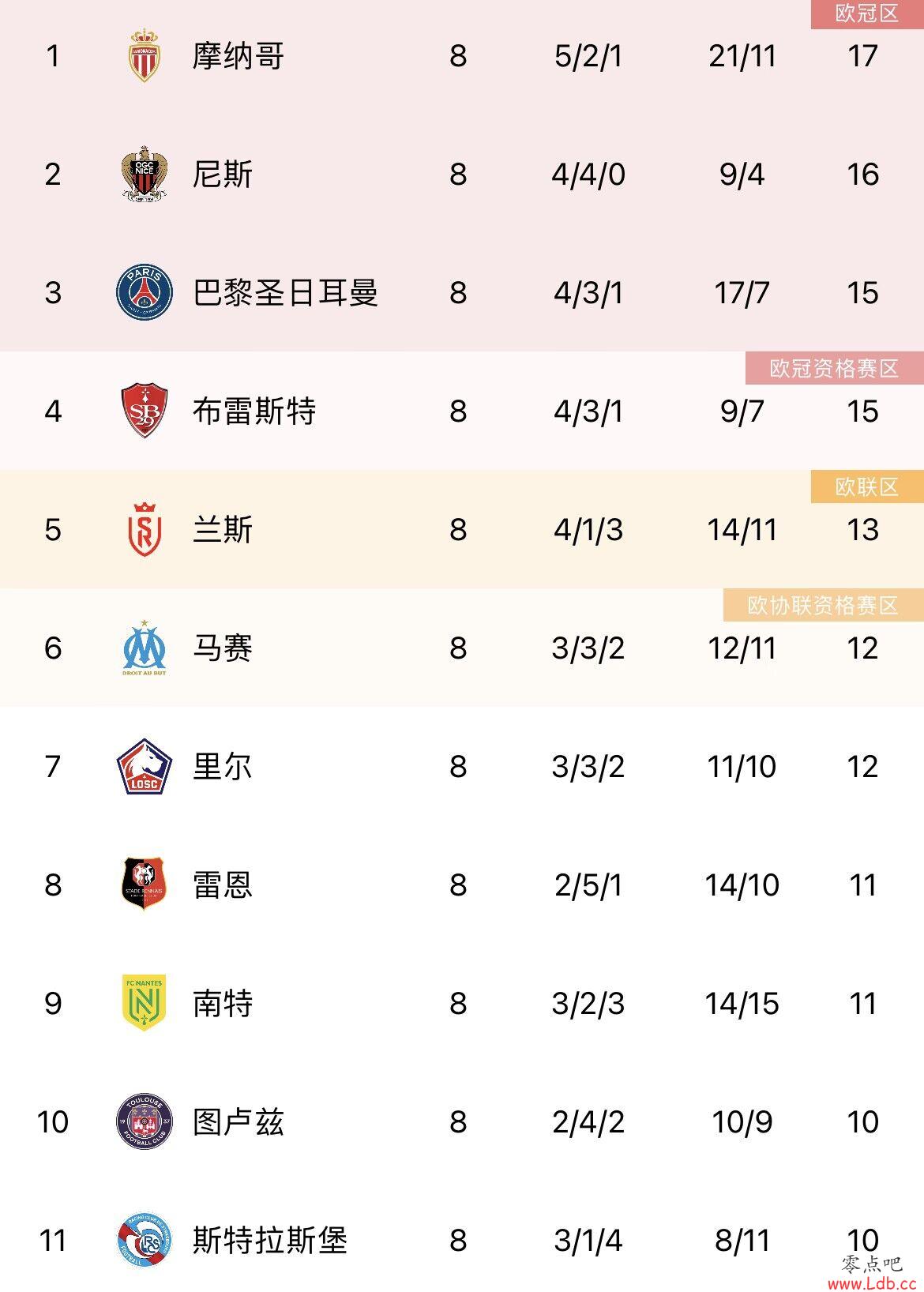Click 马赛 goal record 12/11
Screen dimensions: 924x1292
742,648
